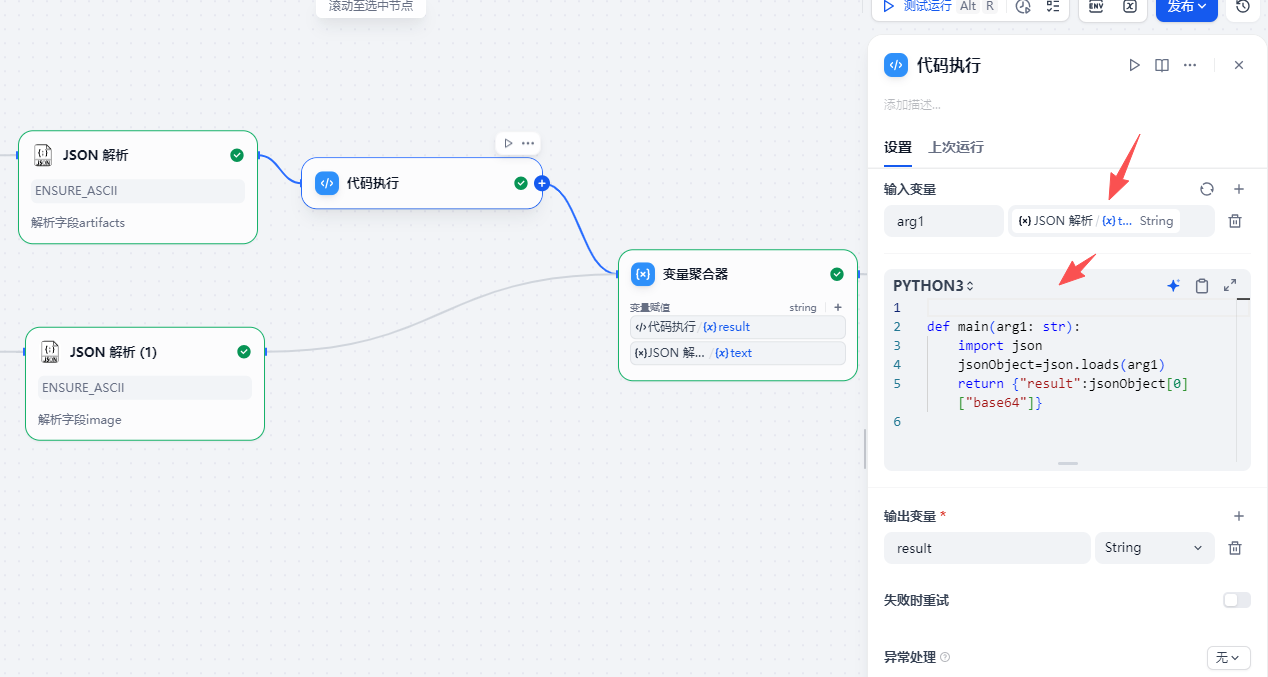The image size is (1268, 677).
Task: Close the 代码执行 settings panel
Action: (1239, 65)
